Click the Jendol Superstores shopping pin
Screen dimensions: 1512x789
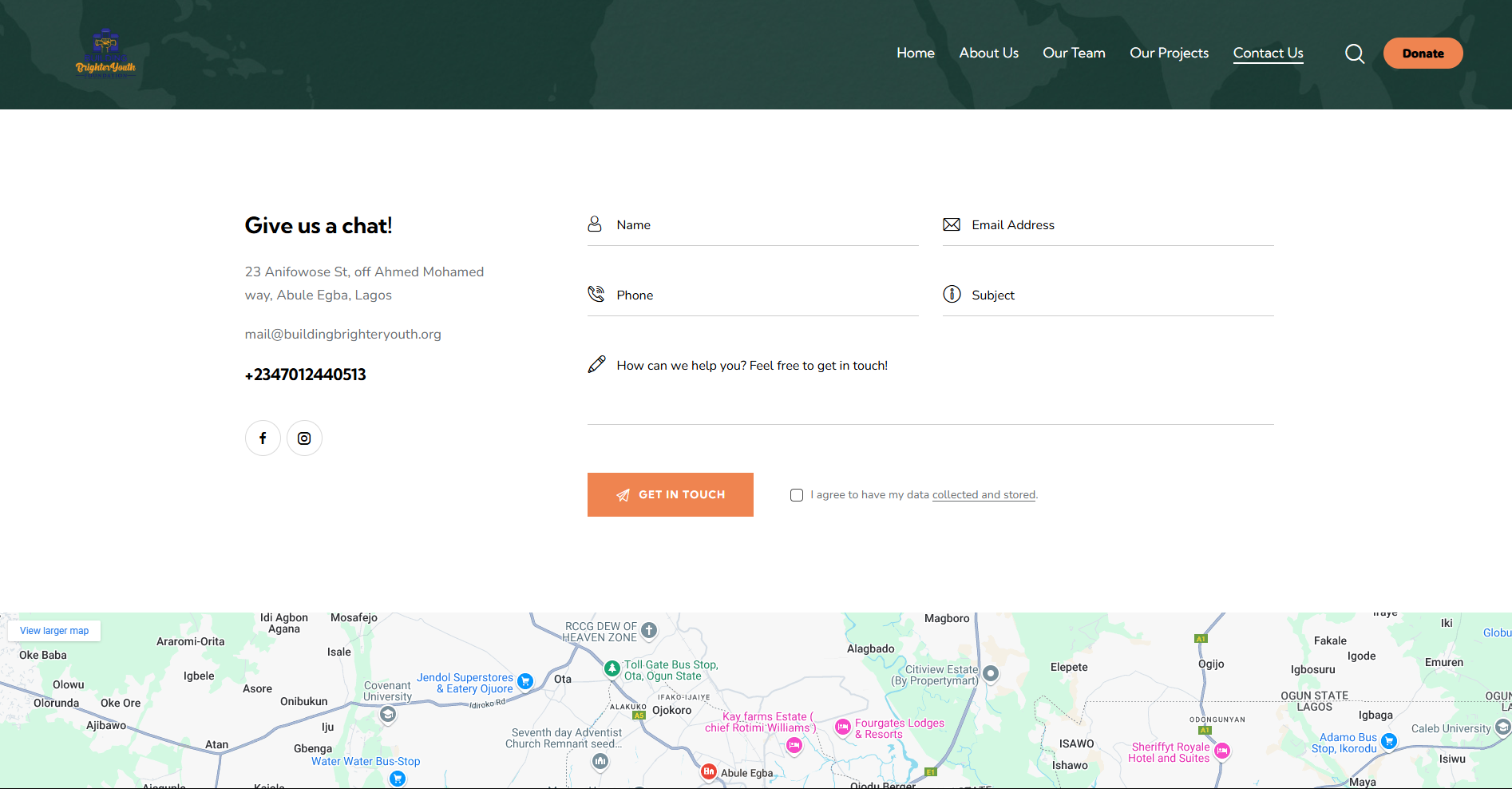pyautogui.click(x=525, y=681)
